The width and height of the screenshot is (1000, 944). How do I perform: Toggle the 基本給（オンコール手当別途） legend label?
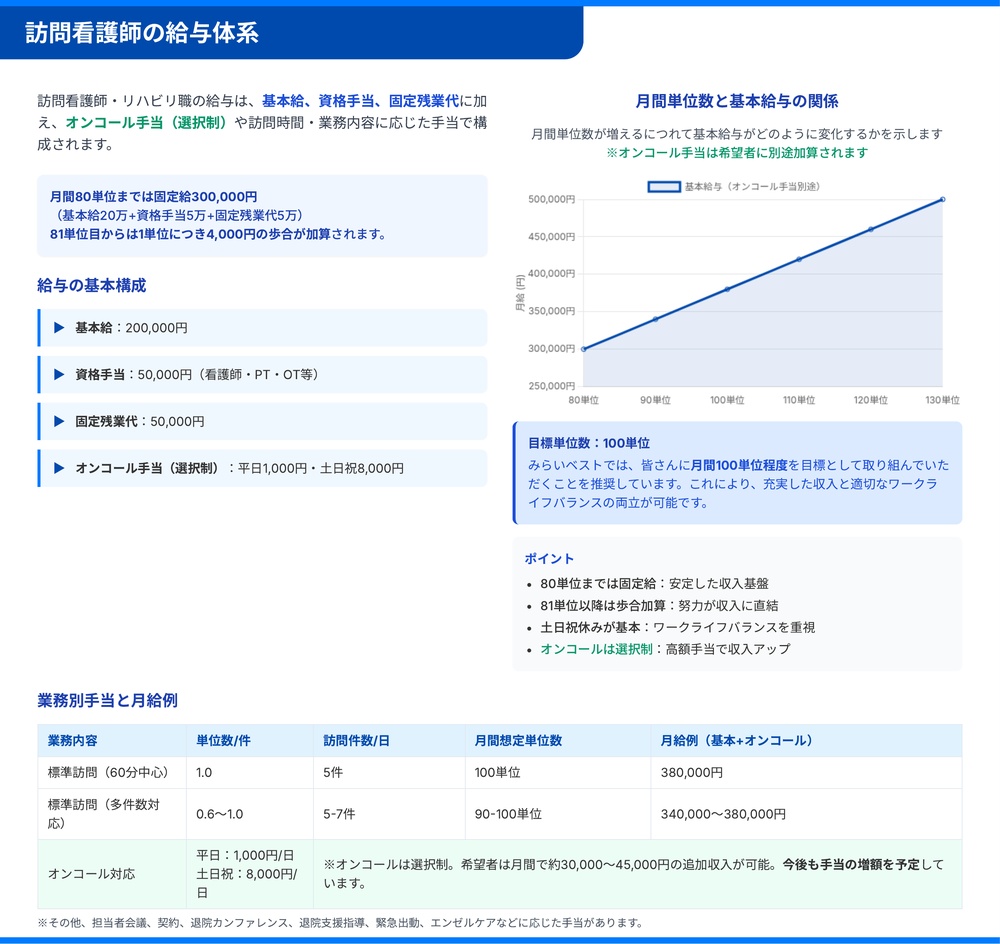[753, 187]
